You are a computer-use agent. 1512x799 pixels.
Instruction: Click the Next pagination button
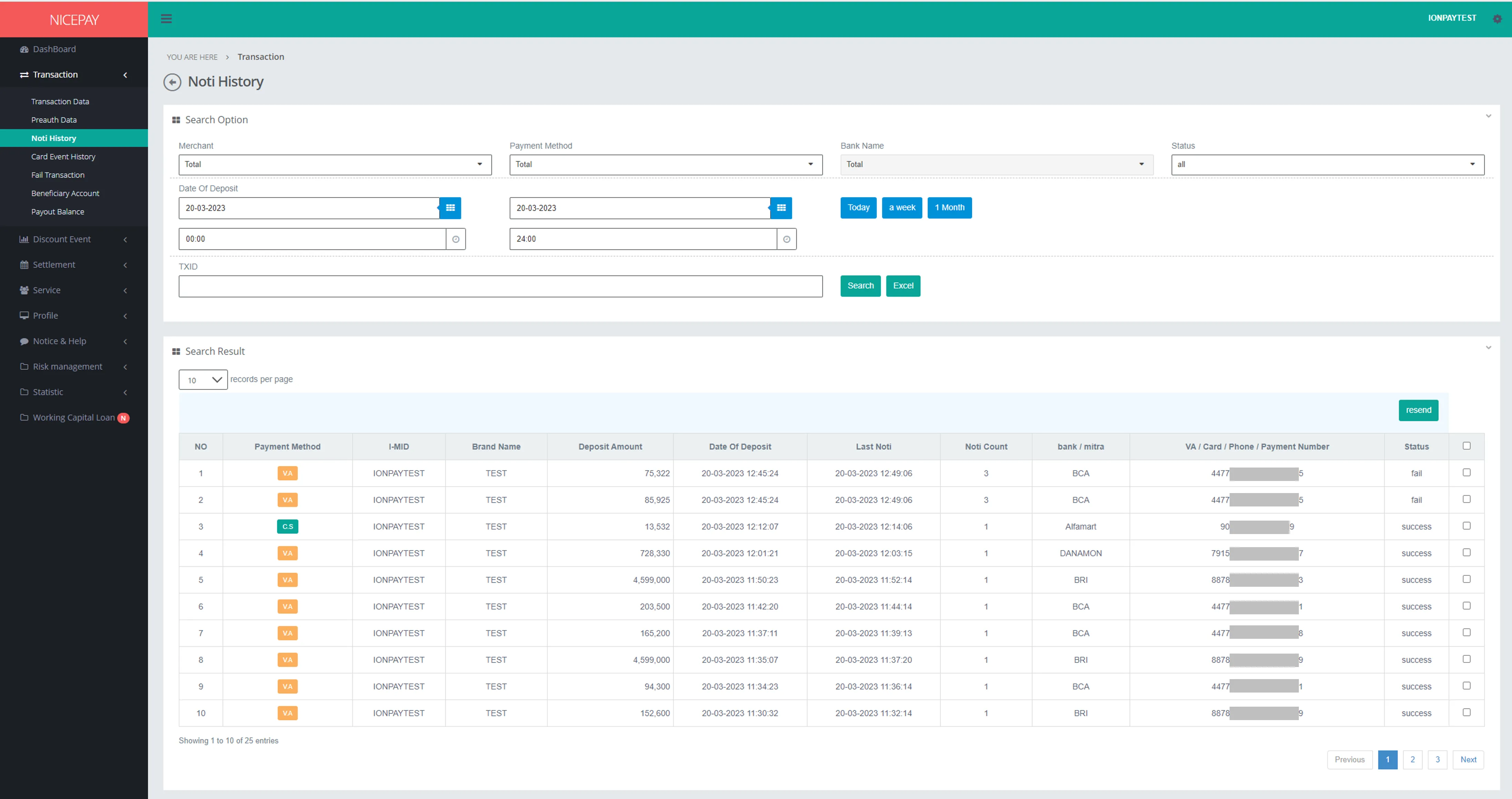pyautogui.click(x=1468, y=760)
